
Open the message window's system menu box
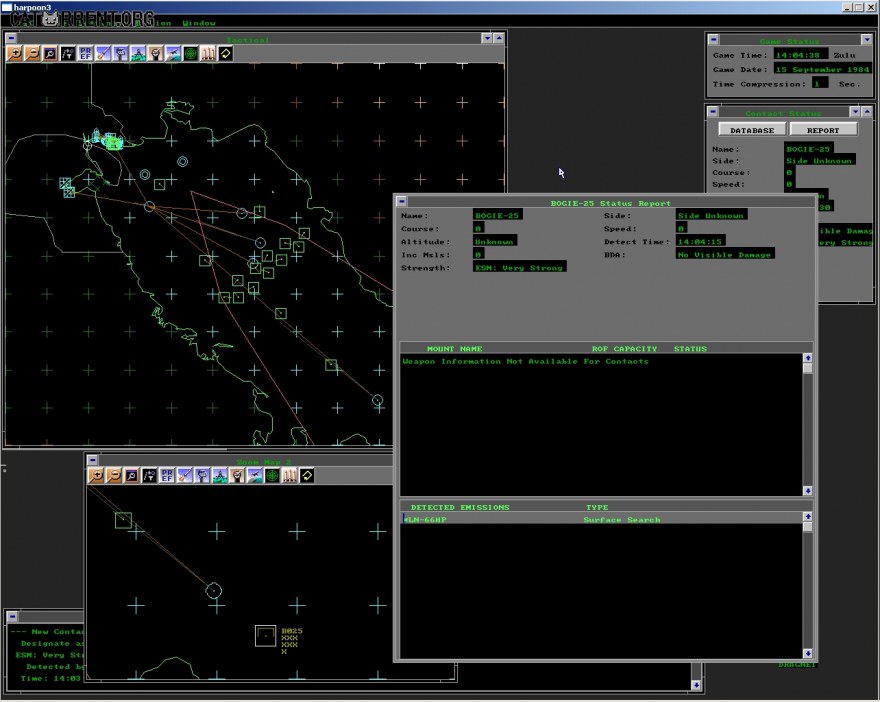point(12,616)
